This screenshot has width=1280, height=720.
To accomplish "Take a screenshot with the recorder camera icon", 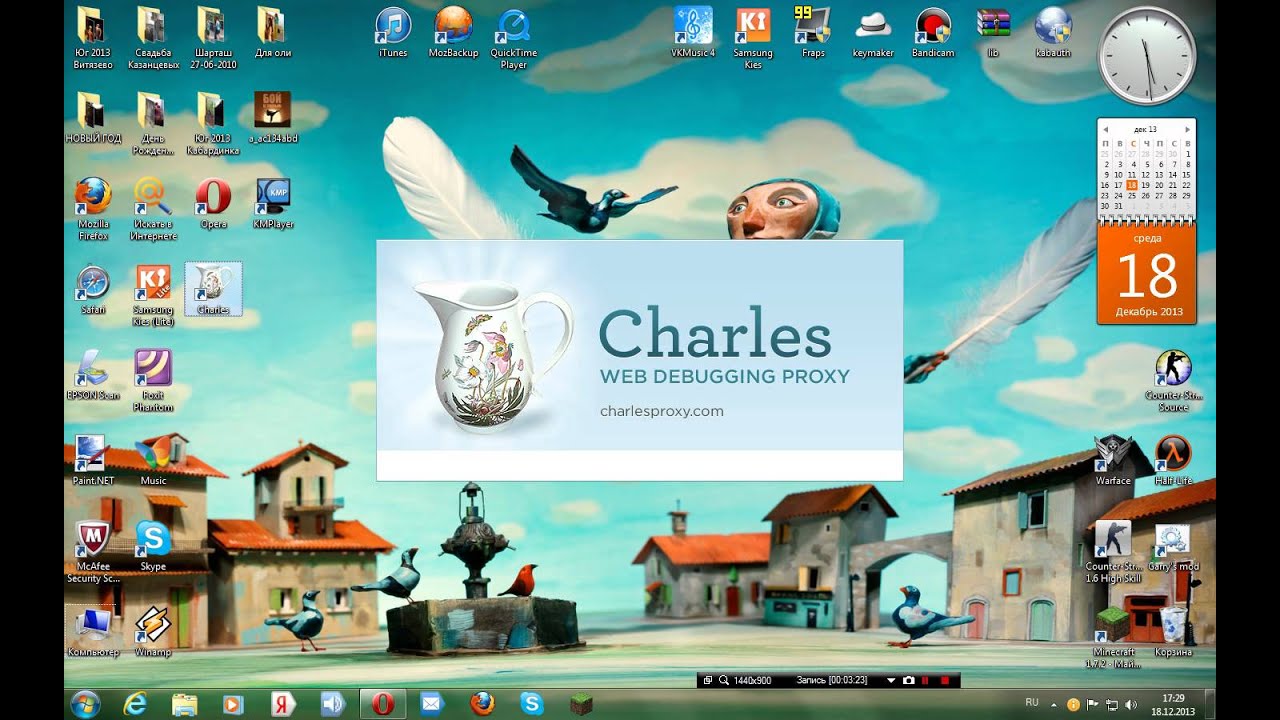I will (x=908, y=680).
